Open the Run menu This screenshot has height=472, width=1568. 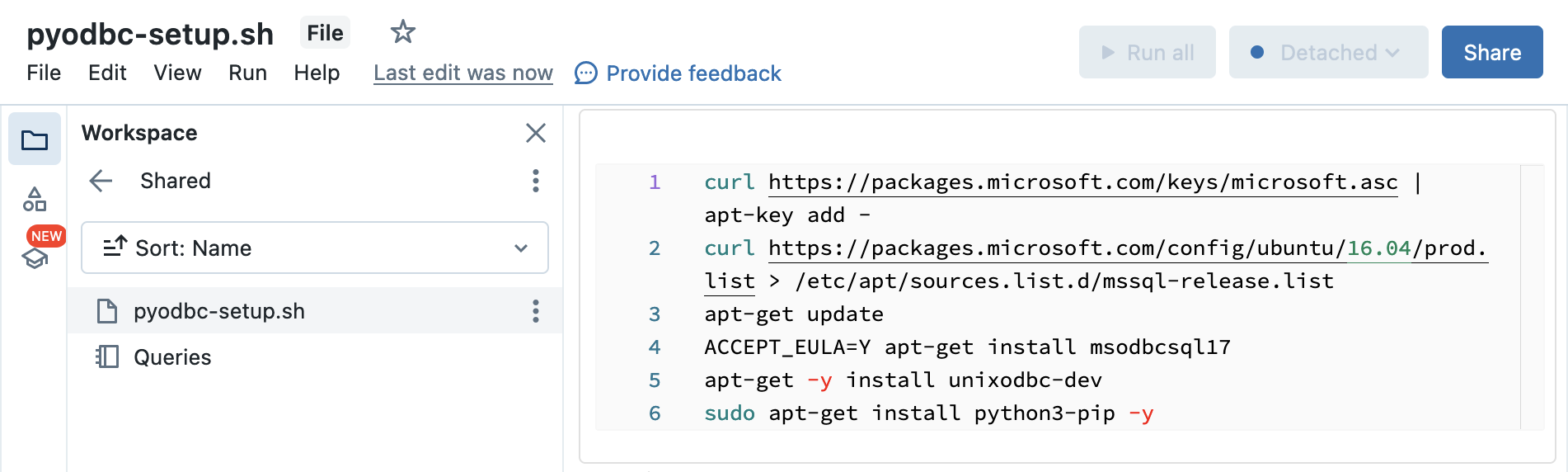pos(247,73)
